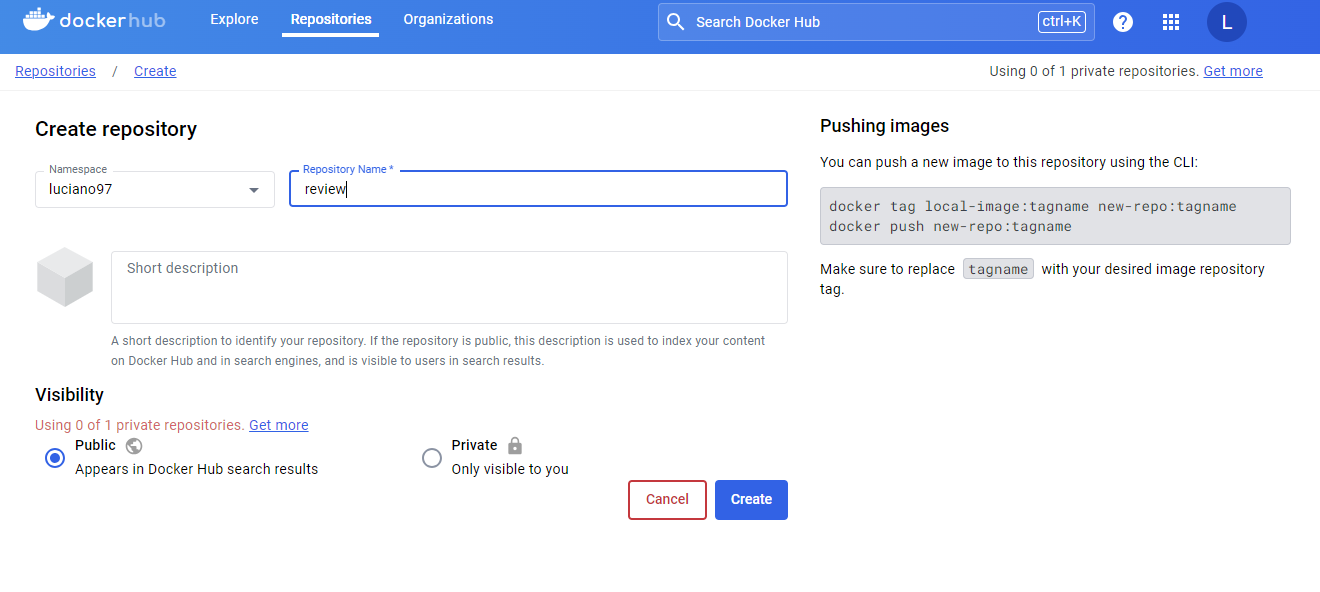Focus the Search Docker Hub field
This screenshot has height=592, width=1320.
[x=876, y=22]
